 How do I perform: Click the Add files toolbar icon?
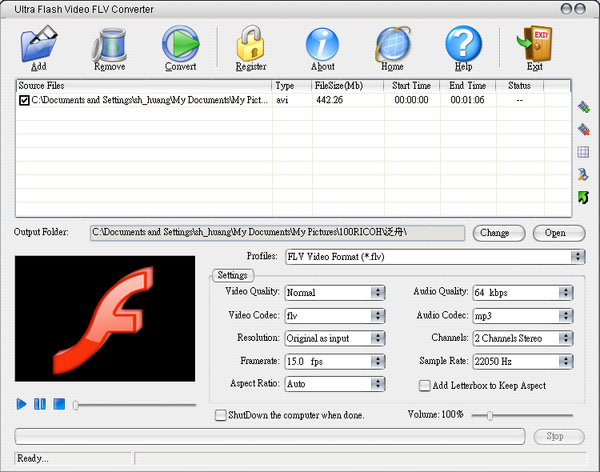(39, 44)
